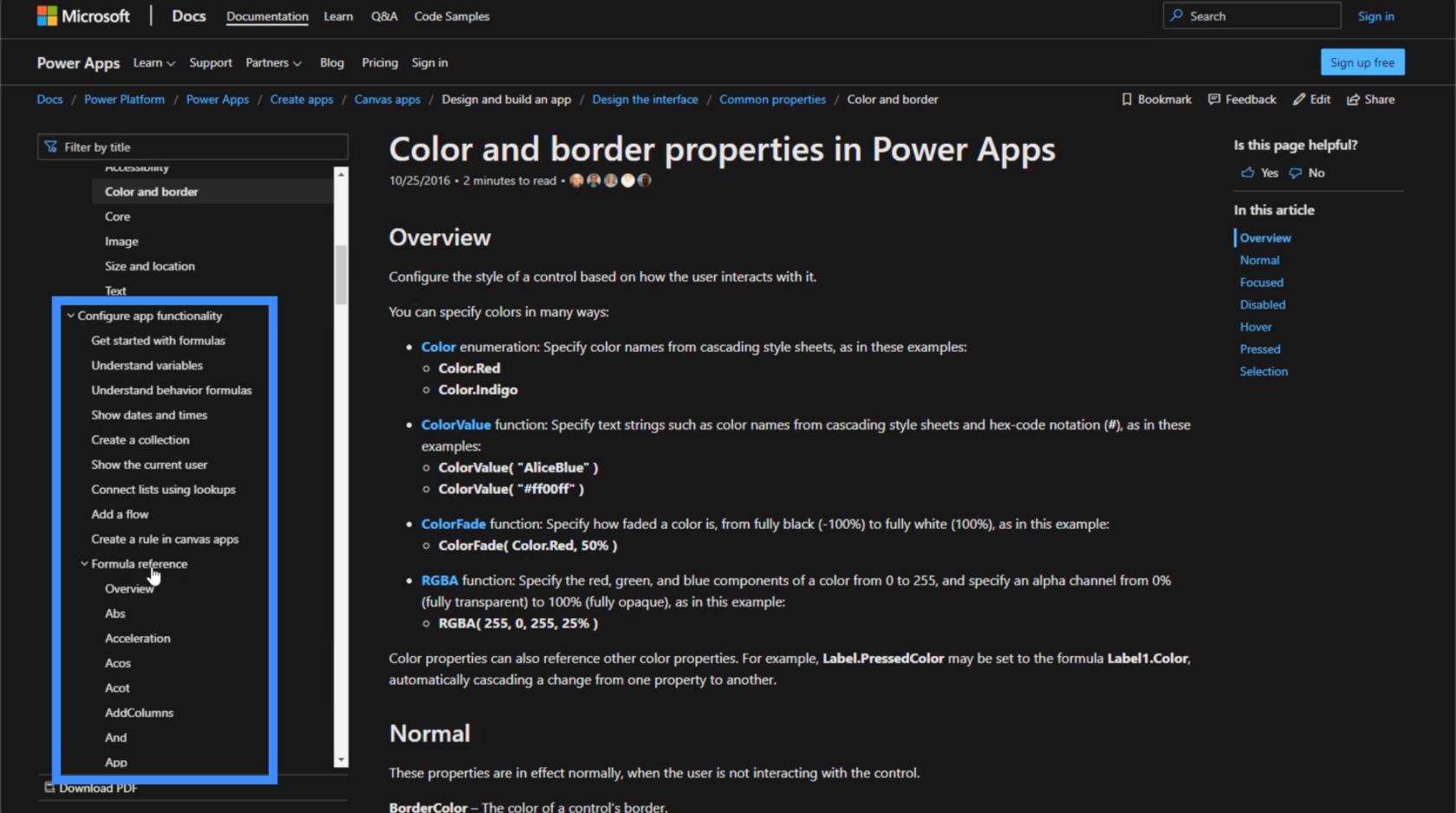
Task: Open Create a rule in canvas apps
Action: click(165, 539)
